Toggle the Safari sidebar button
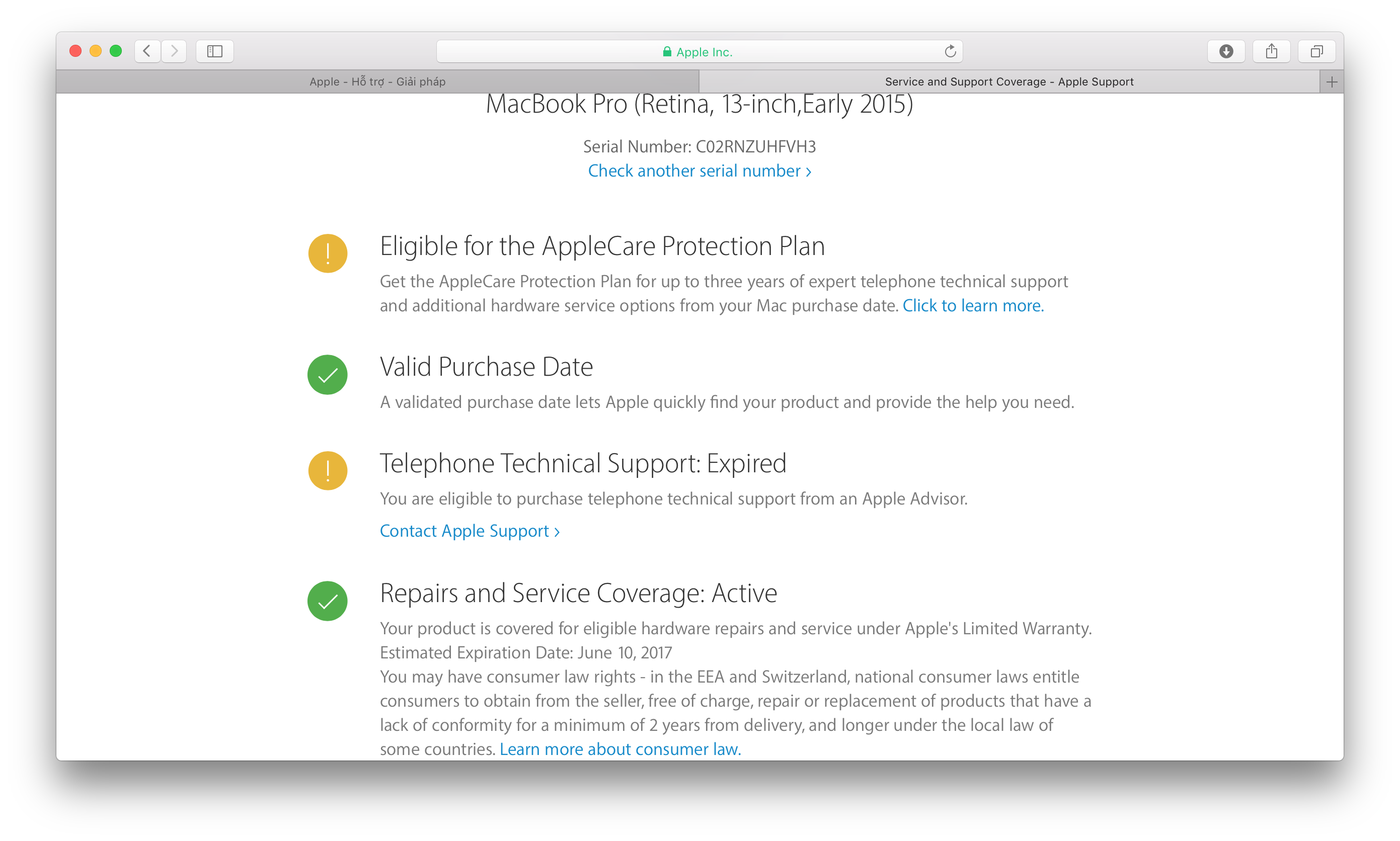This screenshot has height=841, width=1400. click(215, 51)
